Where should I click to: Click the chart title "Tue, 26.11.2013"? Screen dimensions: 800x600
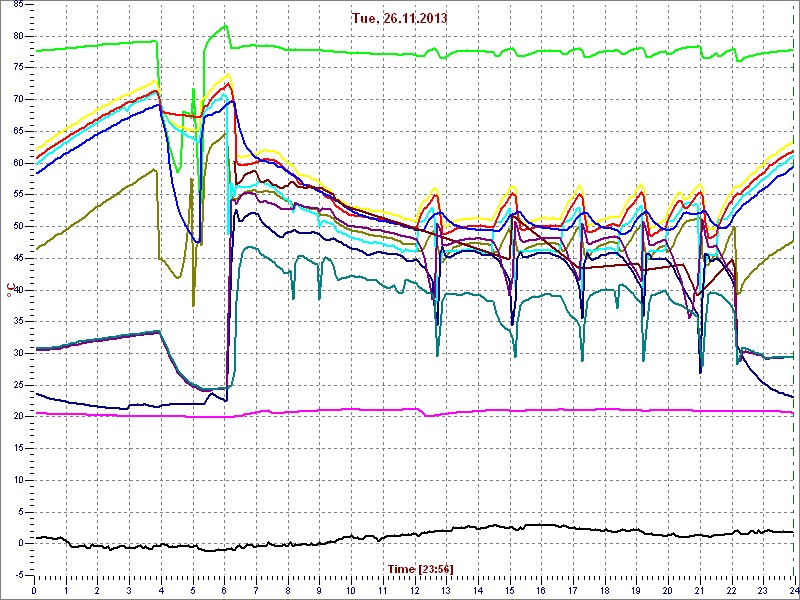[399, 18]
